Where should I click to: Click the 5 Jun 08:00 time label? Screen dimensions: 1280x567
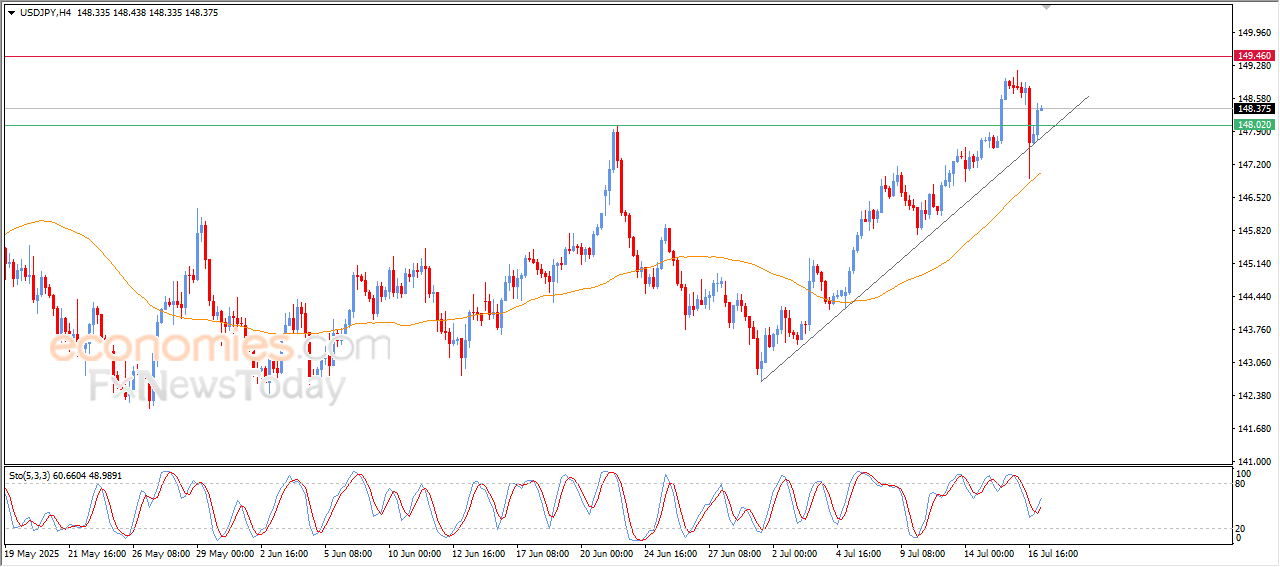350,552
